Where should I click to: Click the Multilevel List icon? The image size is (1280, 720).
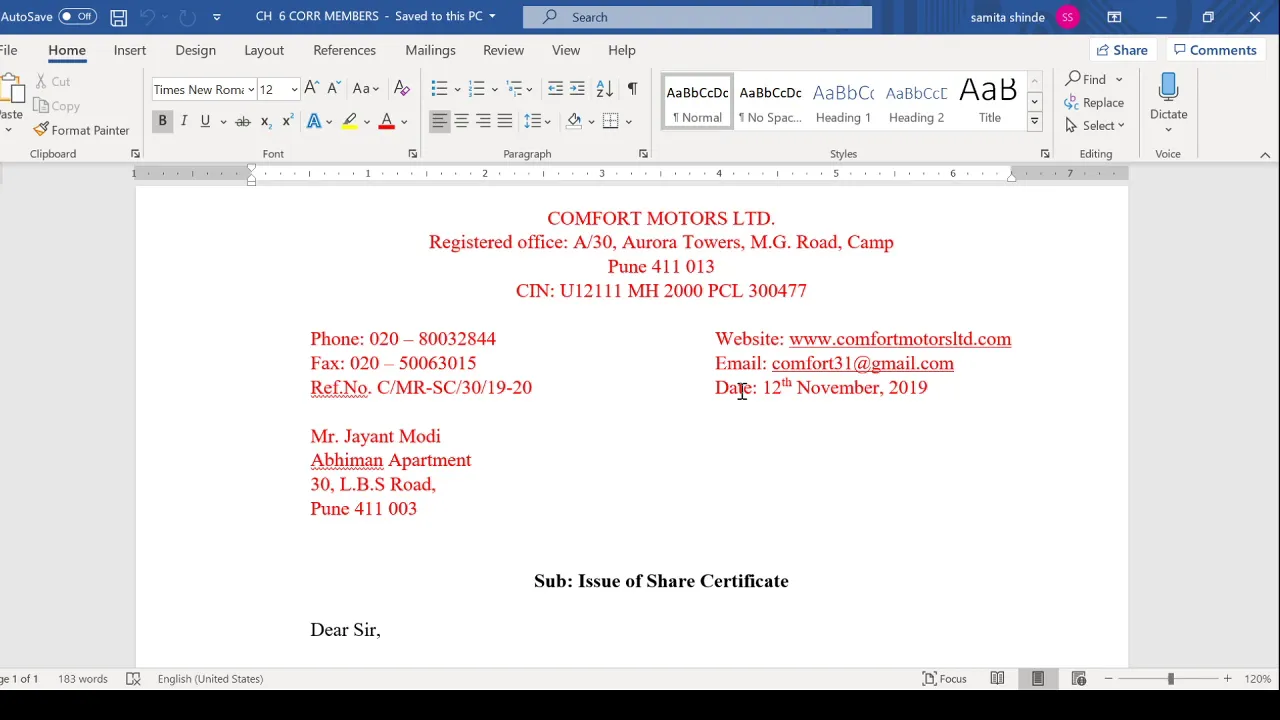[x=514, y=89]
